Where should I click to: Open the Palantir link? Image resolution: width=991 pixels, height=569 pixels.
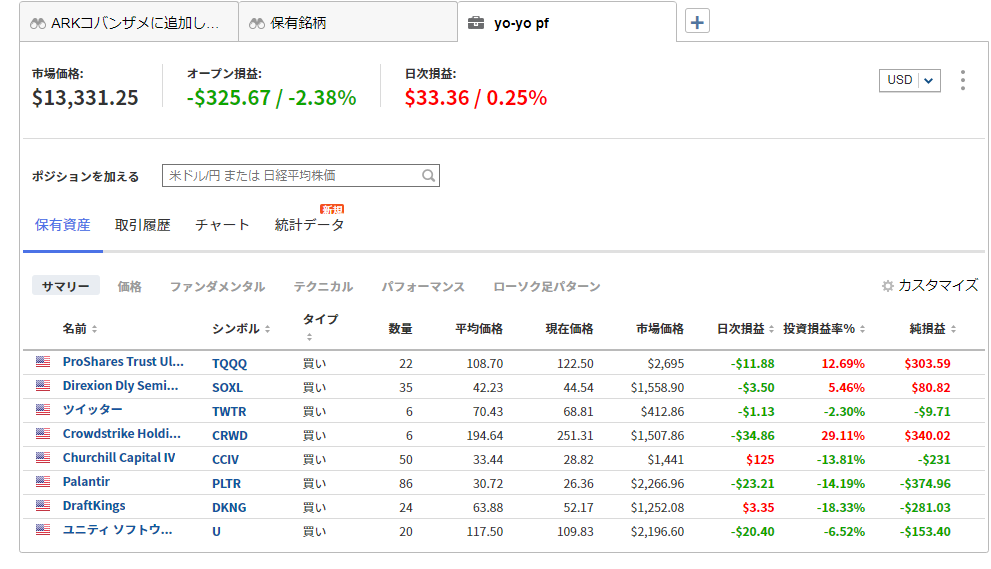(86, 482)
